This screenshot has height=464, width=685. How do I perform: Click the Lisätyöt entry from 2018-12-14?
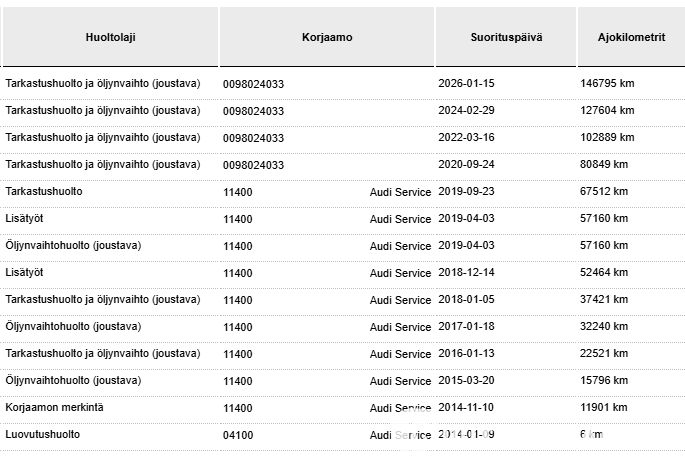point(25,272)
